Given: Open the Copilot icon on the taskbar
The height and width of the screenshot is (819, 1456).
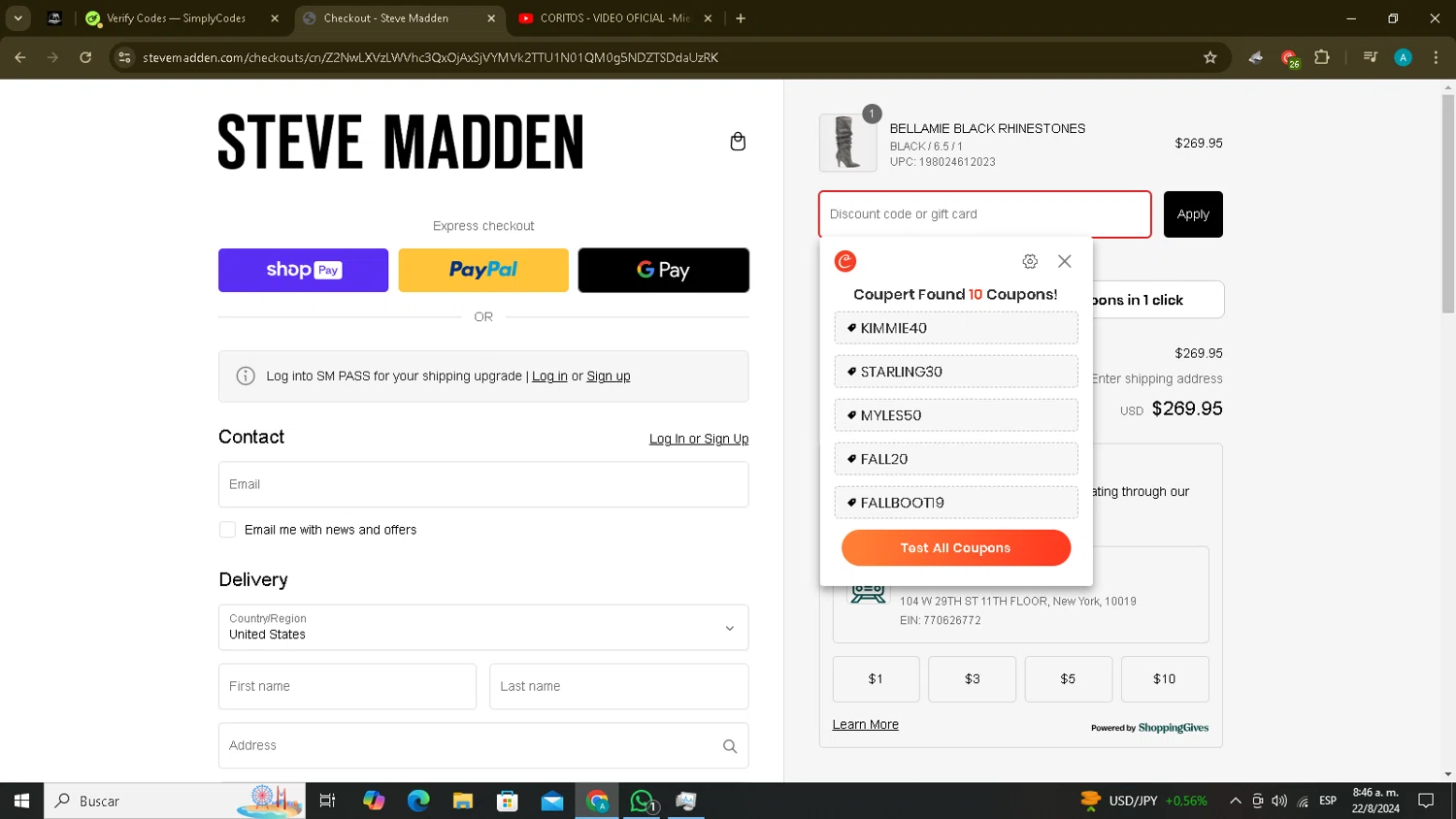Looking at the screenshot, I should pos(374,801).
